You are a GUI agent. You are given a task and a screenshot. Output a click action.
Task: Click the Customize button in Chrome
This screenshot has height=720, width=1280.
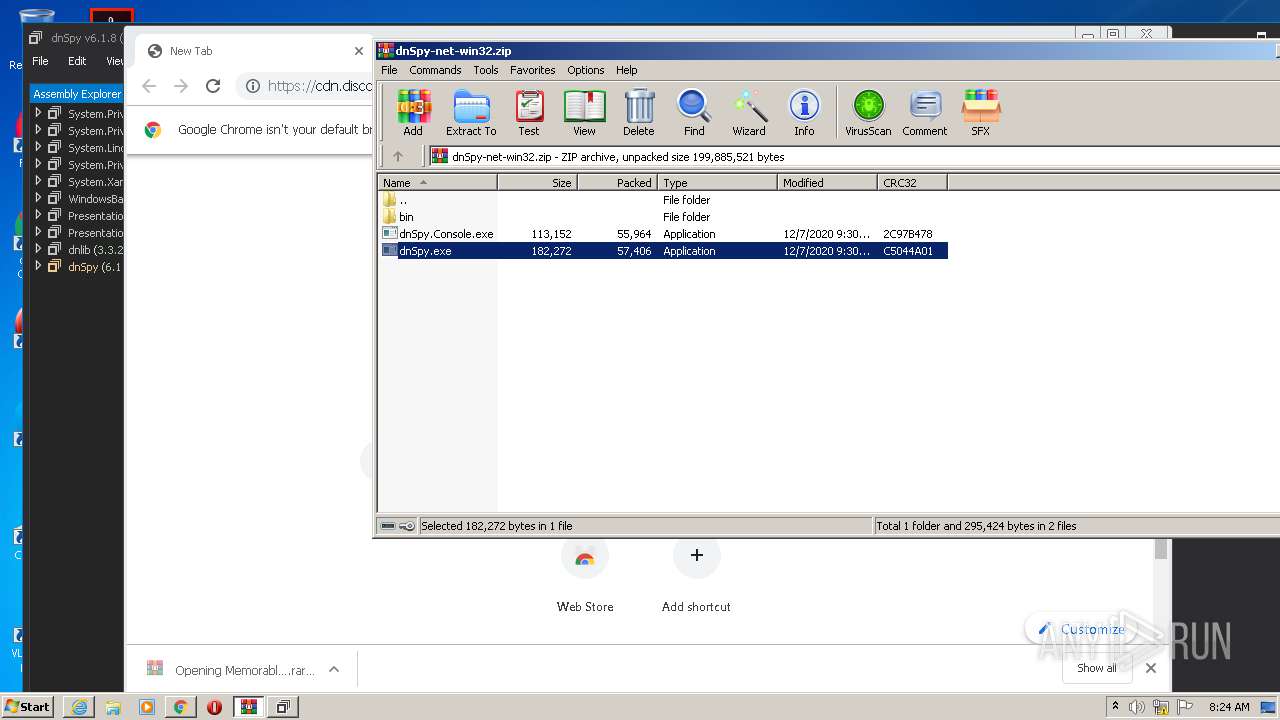[x=1082, y=629]
